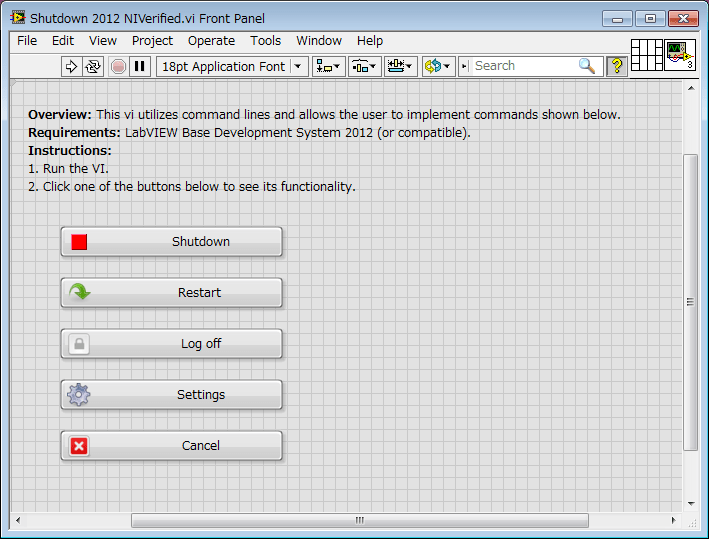This screenshot has width=709, height=539.
Task: Show Context Help question mark
Action: click(x=616, y=66)
